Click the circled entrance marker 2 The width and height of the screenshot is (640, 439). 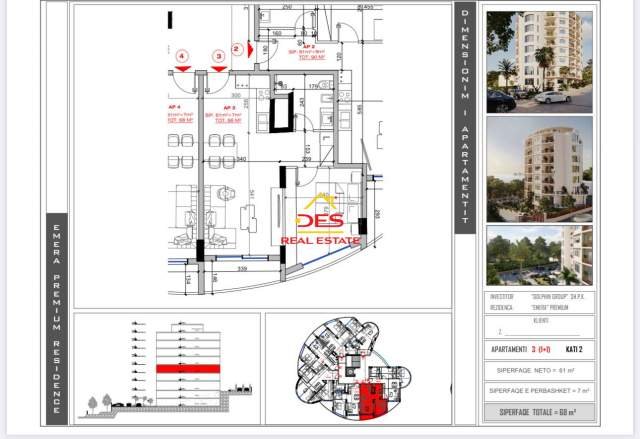click(236, 49)
